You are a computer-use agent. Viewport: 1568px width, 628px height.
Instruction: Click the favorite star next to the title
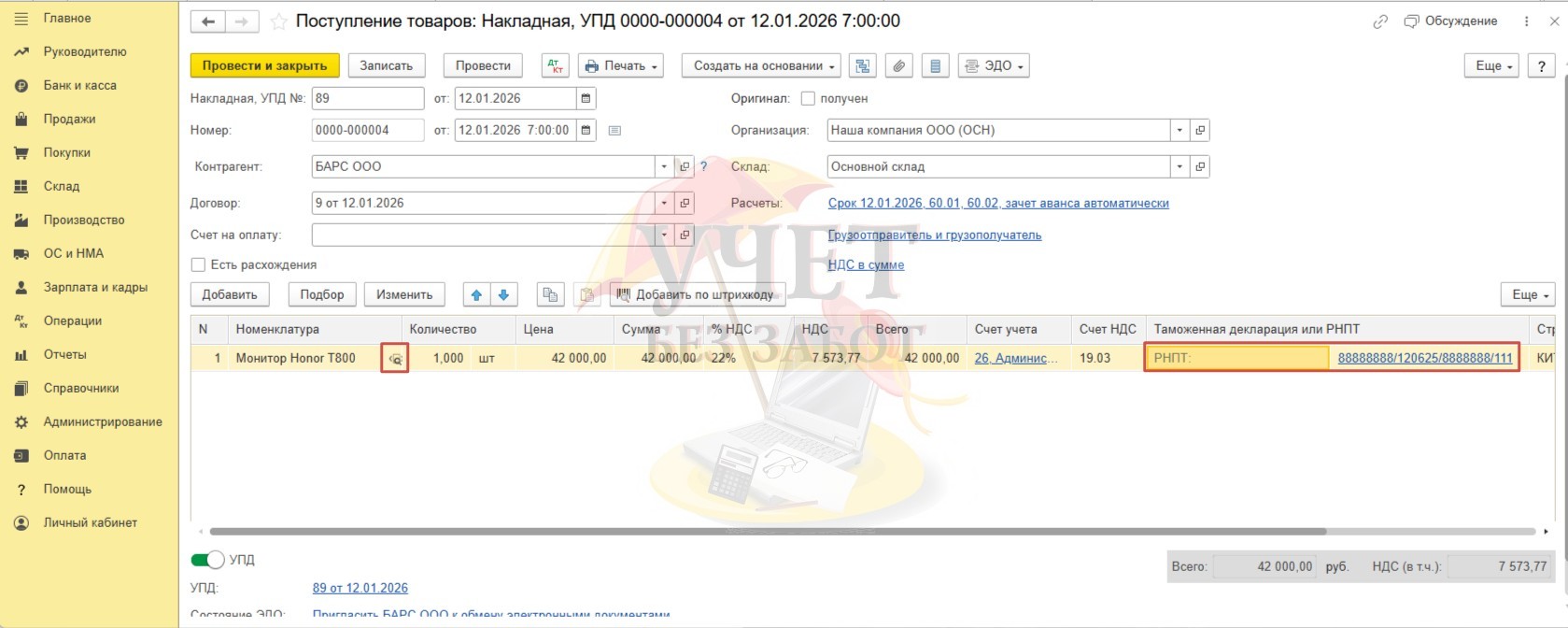tap(278, 21)
